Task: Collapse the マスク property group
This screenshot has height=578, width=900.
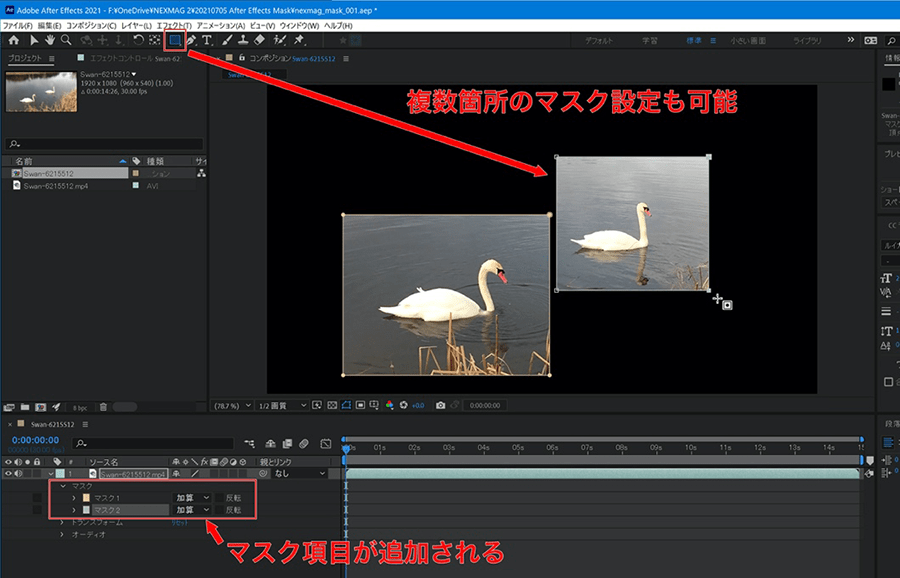Action: point(62,486)
